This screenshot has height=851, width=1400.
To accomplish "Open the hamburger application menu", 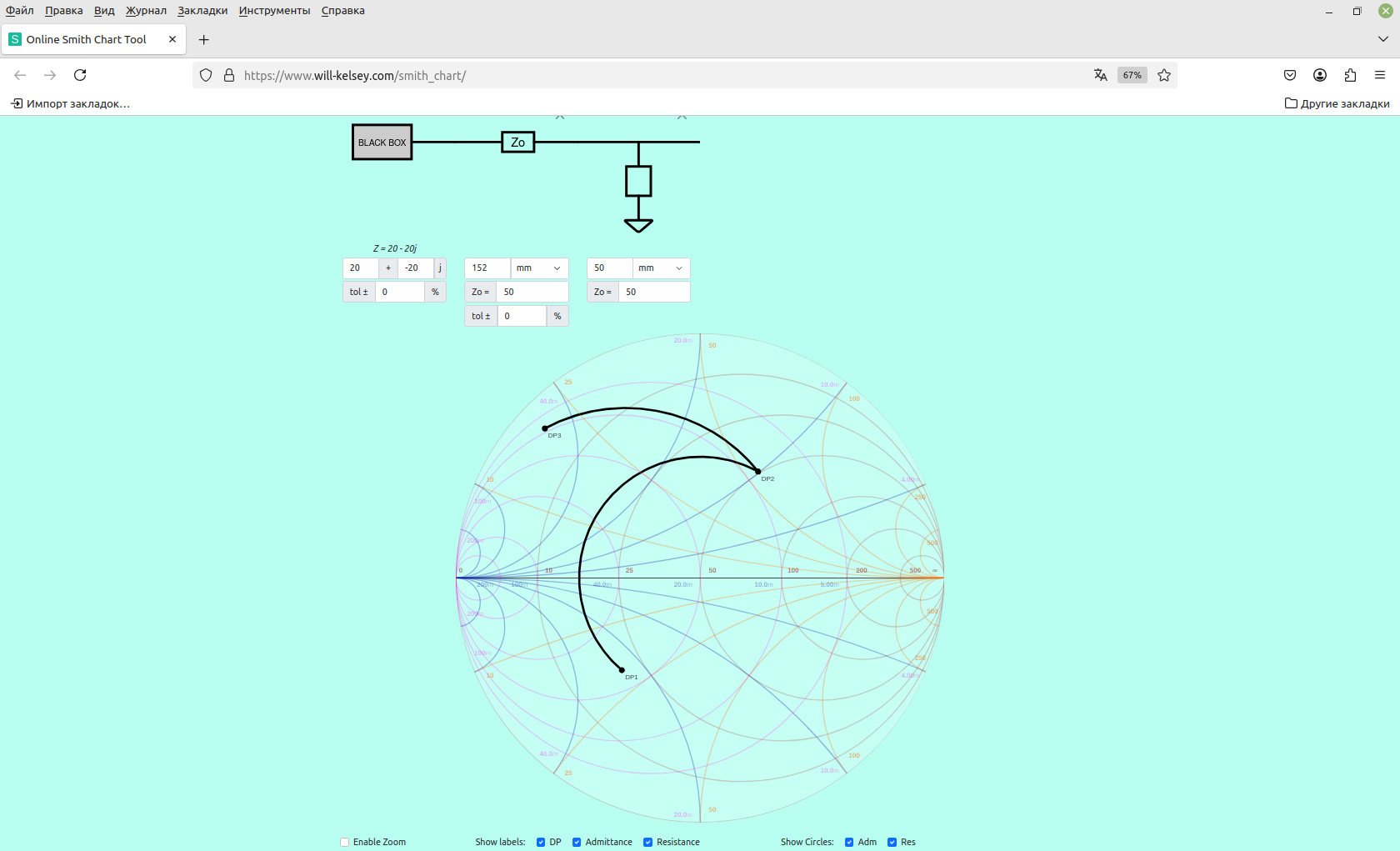I will pyautogui.click(x=1380, y=75).
